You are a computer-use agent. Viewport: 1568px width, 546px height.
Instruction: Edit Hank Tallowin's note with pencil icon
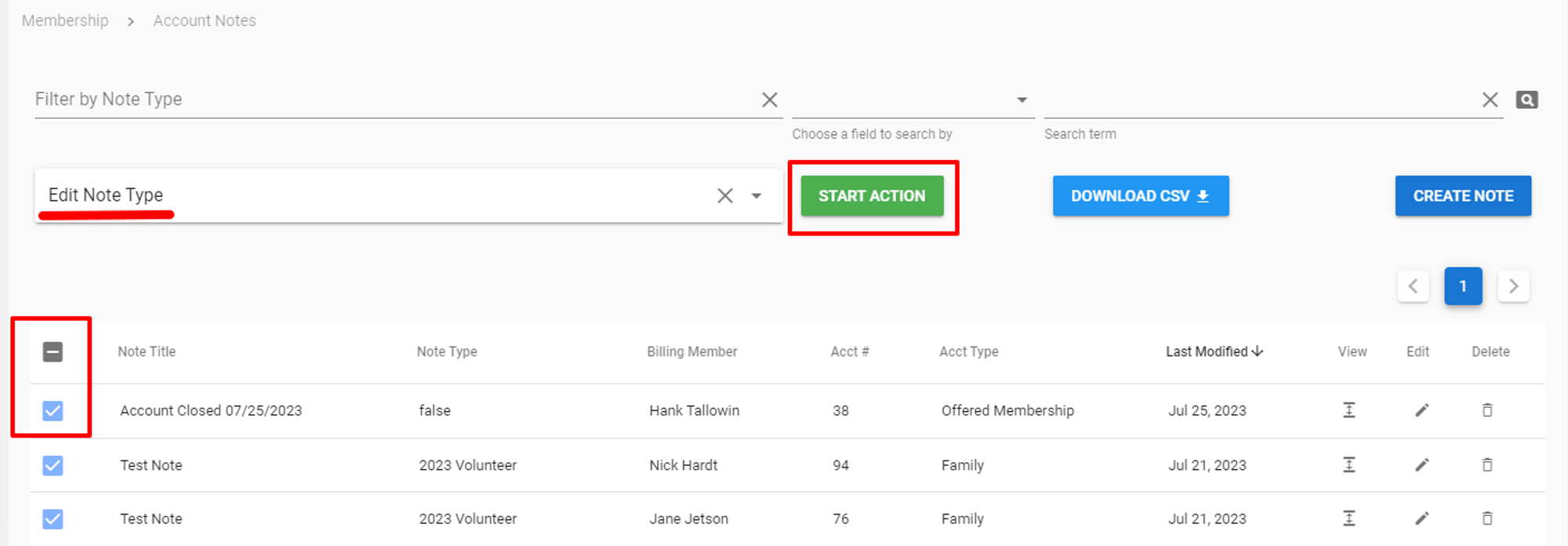1421,410
